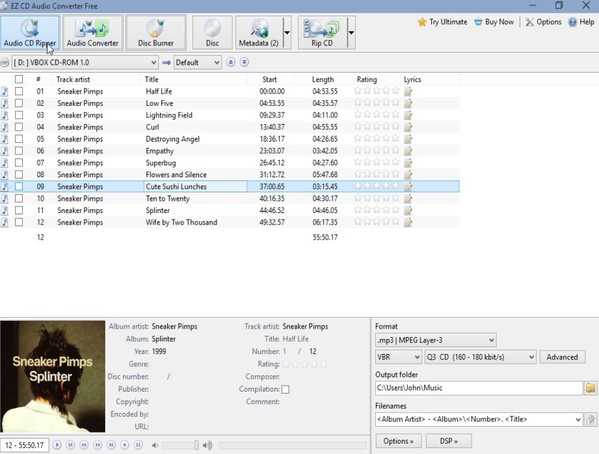Screen dimensions: 599x454
Task: Open the Disc Burner mode
Action: coord(156,33)
